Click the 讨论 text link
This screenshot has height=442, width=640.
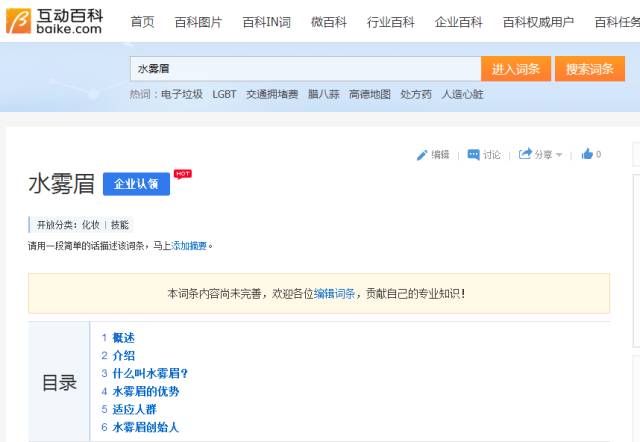[491, 155]
